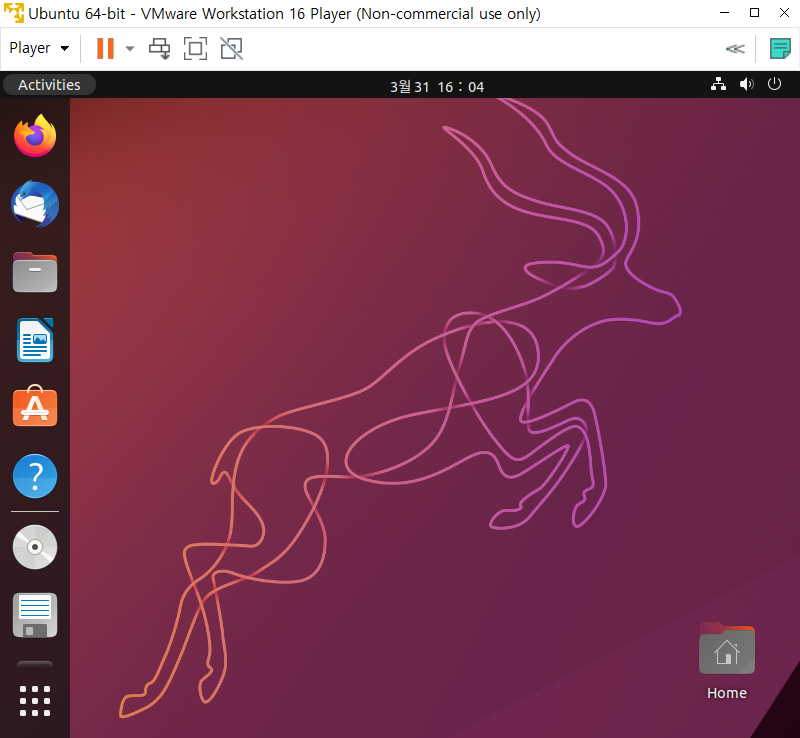
Task: Open the clock showing 16:04
Action: [x=437, y=87]
